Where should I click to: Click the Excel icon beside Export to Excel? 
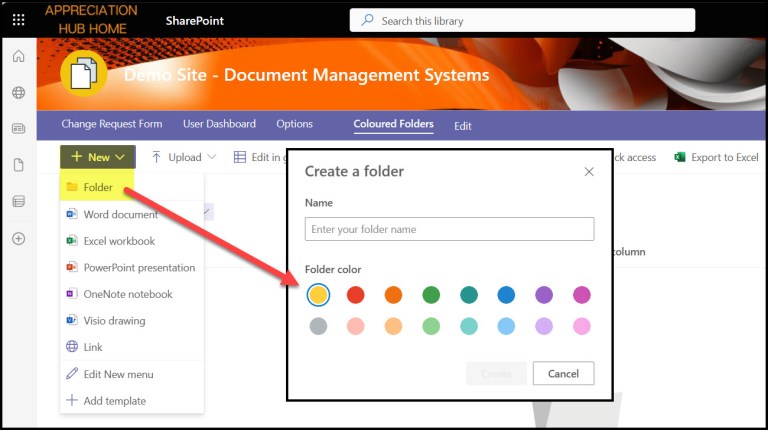click(x=679, y=157)
